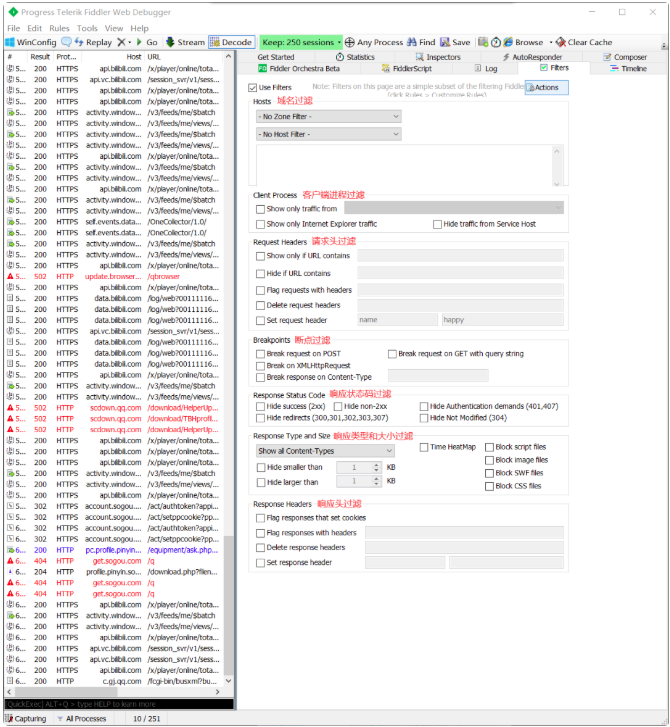
Task: Click the request header name field
Action: point(398,320)
